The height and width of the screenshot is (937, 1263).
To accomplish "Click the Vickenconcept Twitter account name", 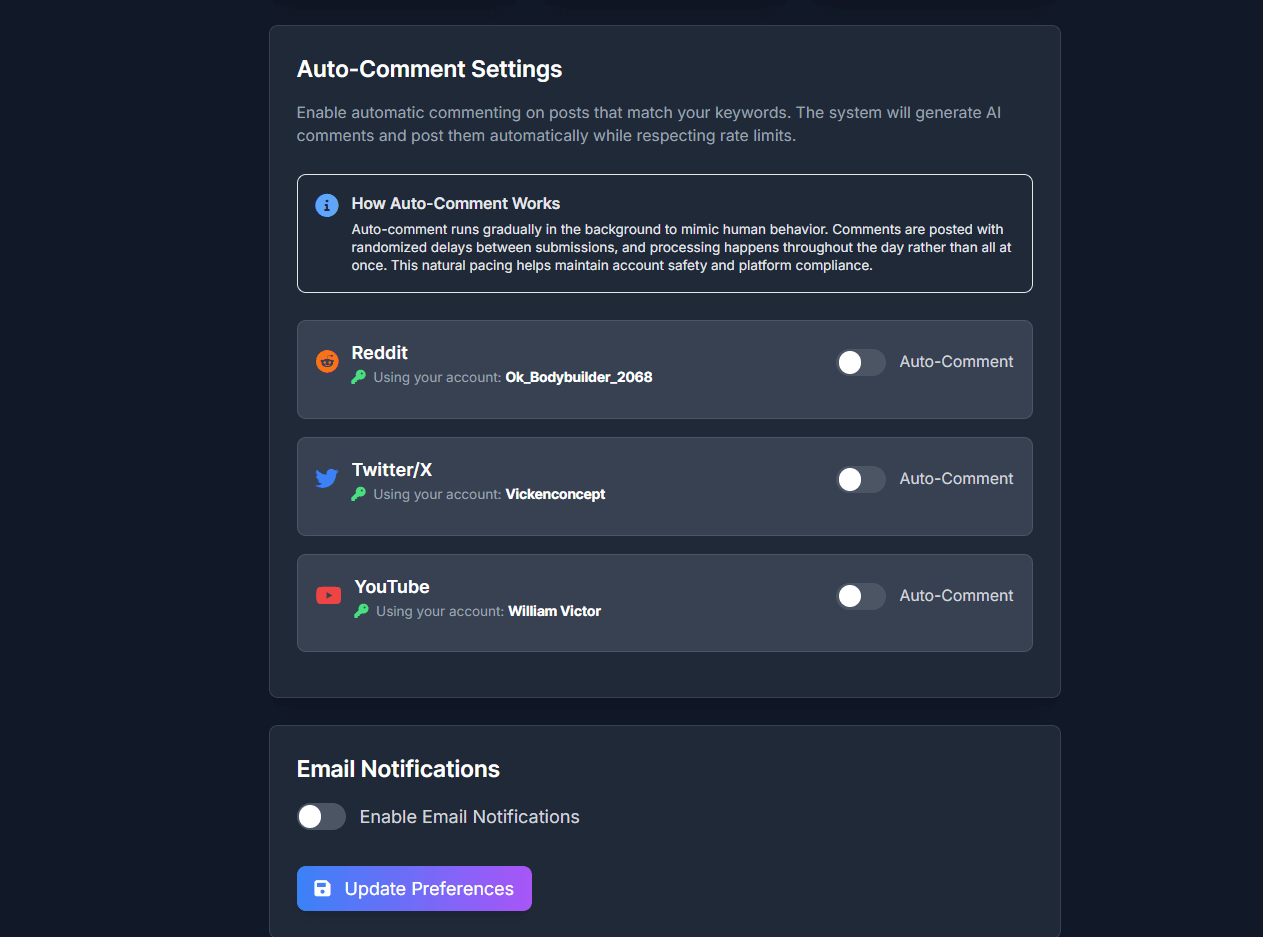I will coord(555,494).
